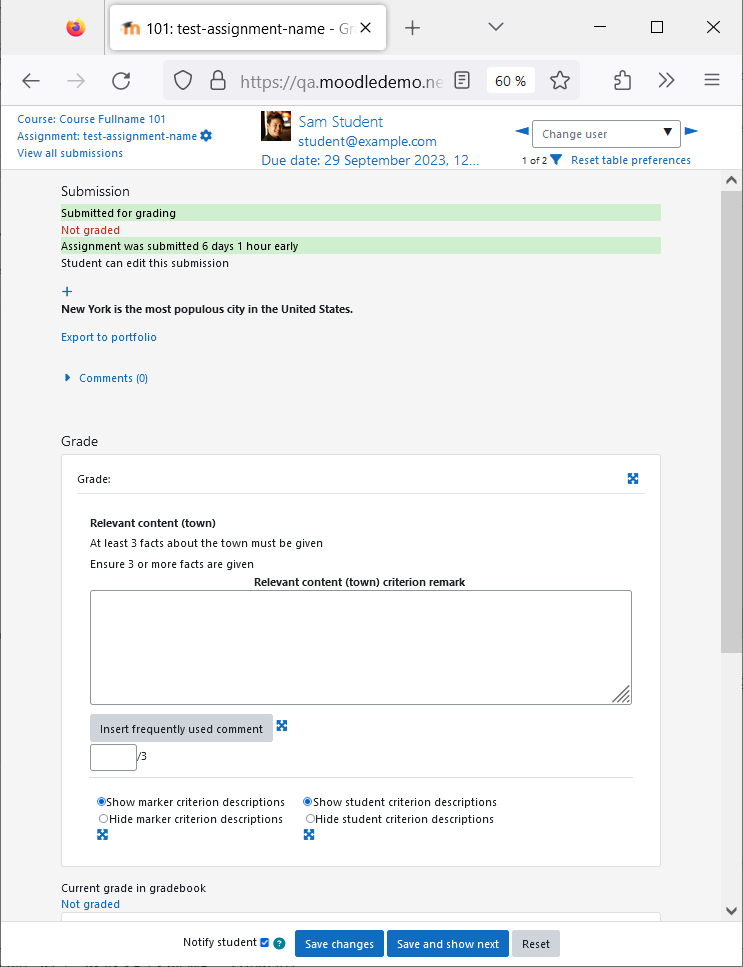This screenshot has height=967, width=743.
Task: Select Show student criterion descriptions
Action: coord(307,802)
